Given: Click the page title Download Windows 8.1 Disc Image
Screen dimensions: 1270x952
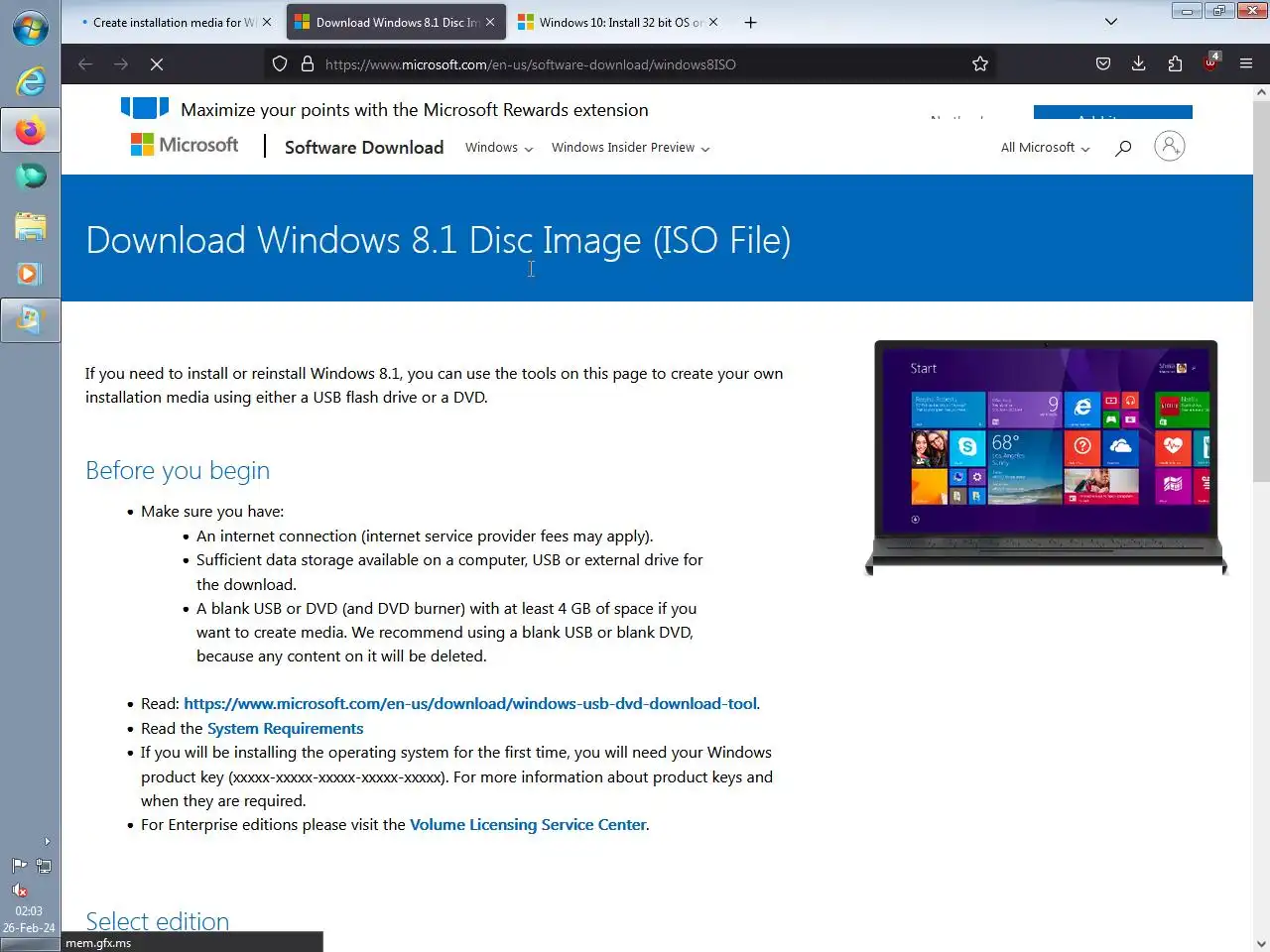Looking at the screenshot, I should click(x=439, y=240).
